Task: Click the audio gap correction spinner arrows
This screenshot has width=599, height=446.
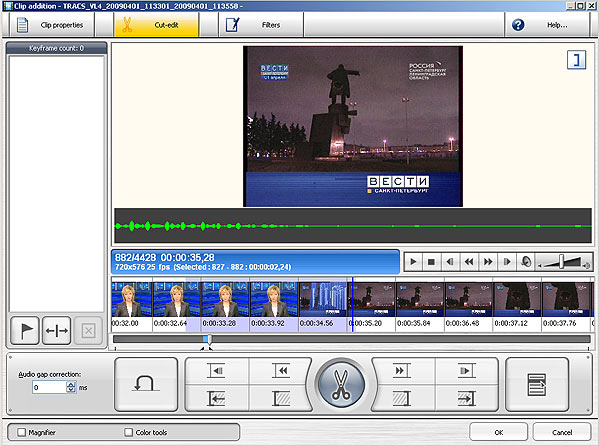Action: [71, 388]
